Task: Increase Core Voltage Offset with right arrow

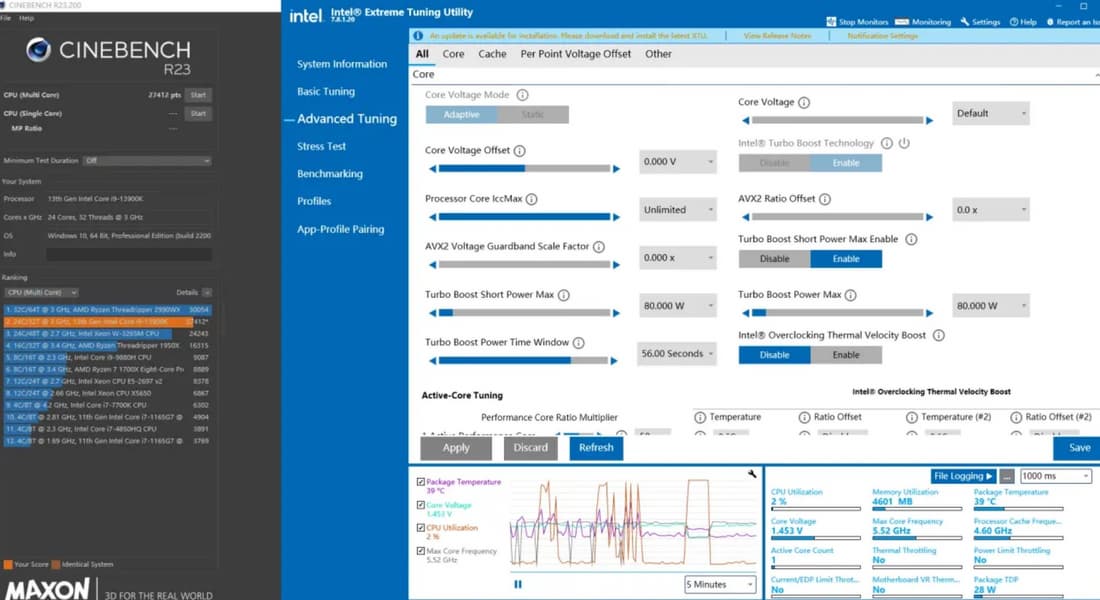Action: (617, 169)
